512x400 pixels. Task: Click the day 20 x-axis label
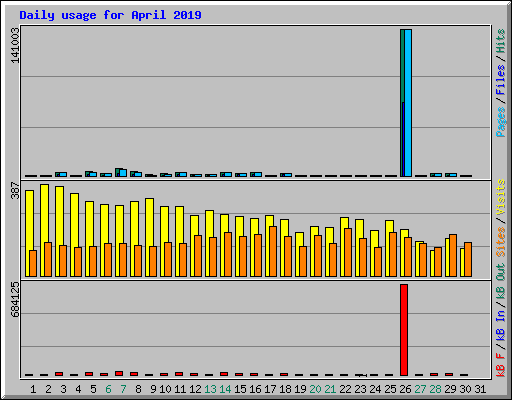315,389
